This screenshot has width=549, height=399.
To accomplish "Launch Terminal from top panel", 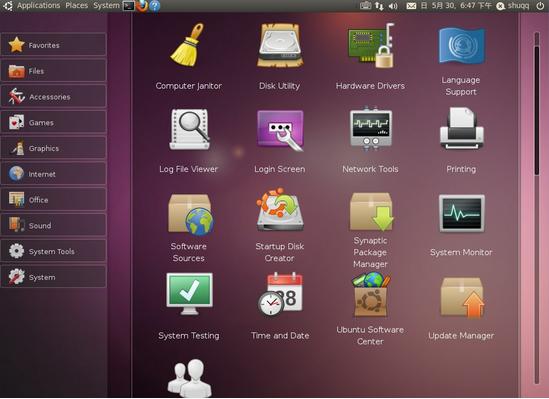I will click(x=128, y=6).
